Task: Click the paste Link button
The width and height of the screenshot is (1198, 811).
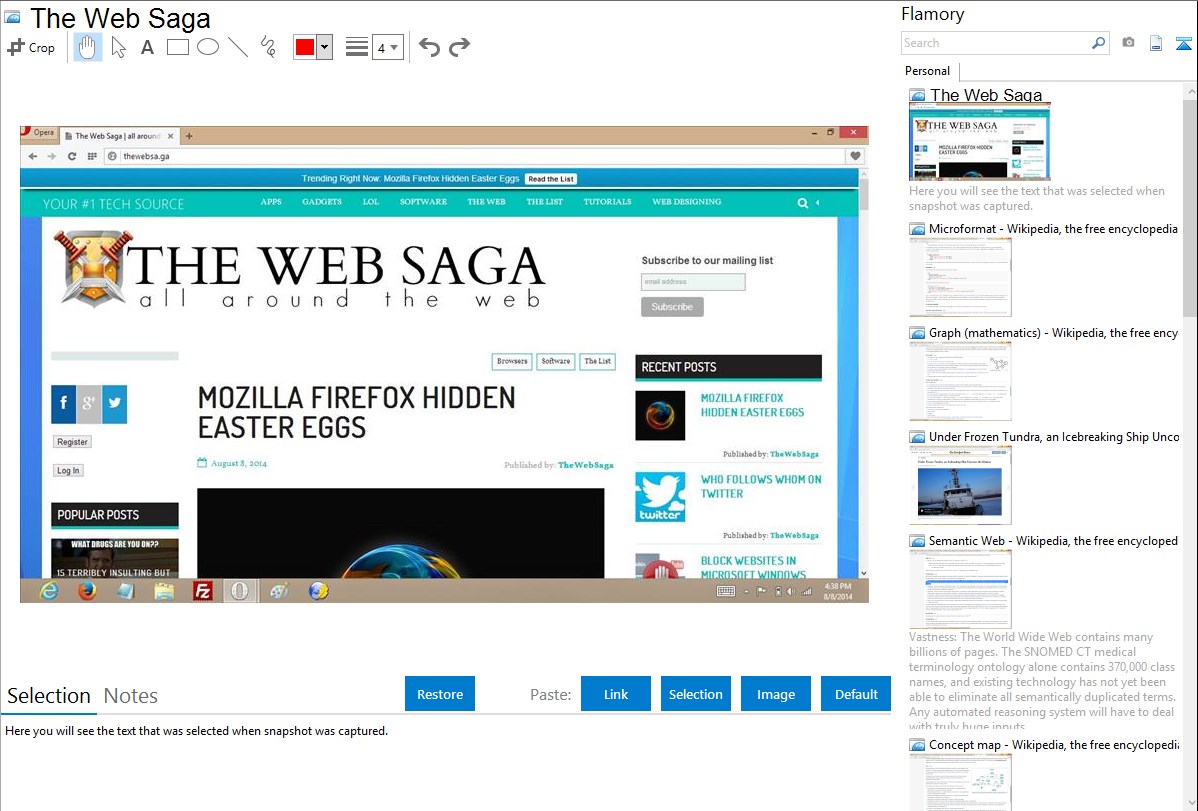Action: tap(616, 694)
